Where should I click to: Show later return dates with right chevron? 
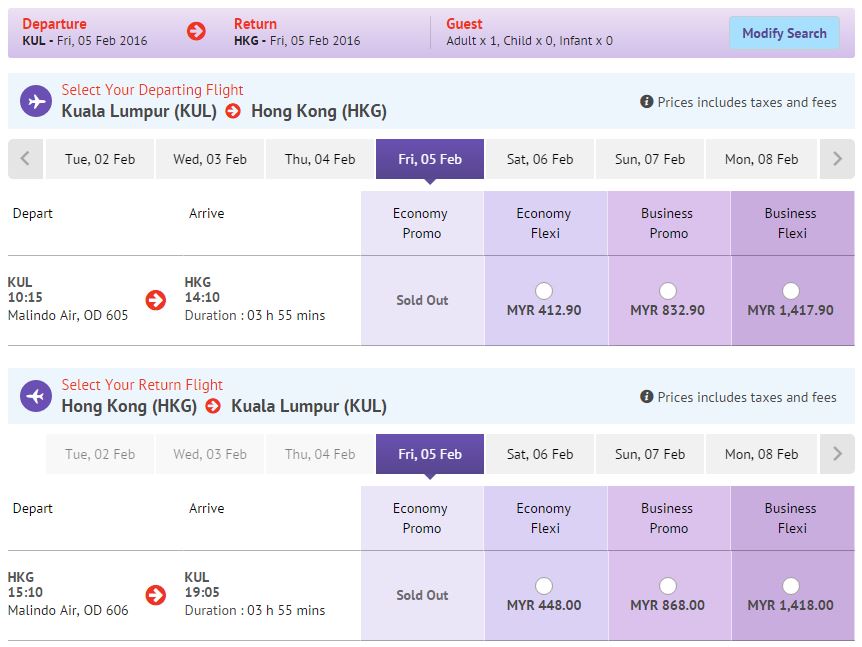tap(837, 454)
